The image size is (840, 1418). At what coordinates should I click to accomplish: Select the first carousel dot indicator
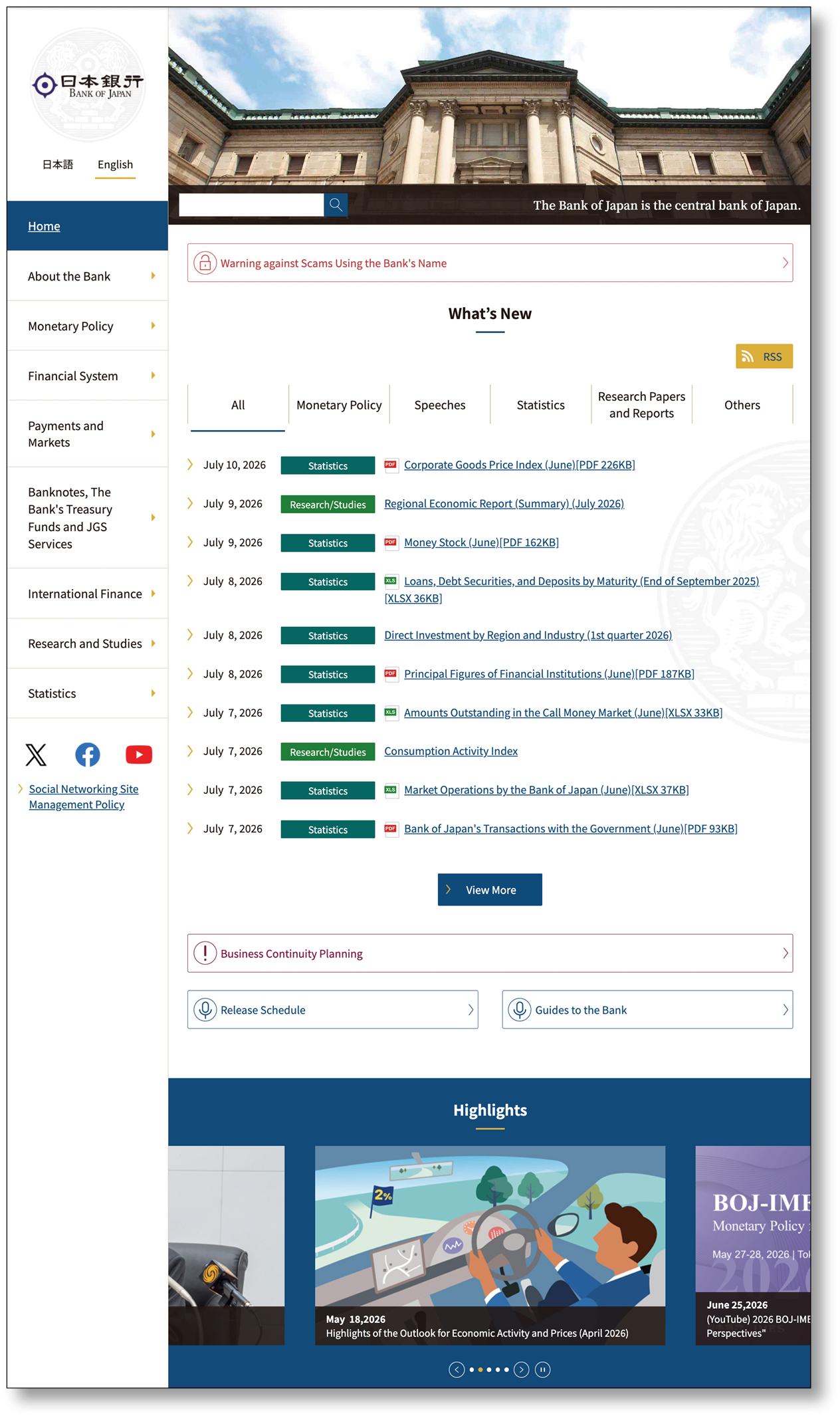[x=472, y=1369]
